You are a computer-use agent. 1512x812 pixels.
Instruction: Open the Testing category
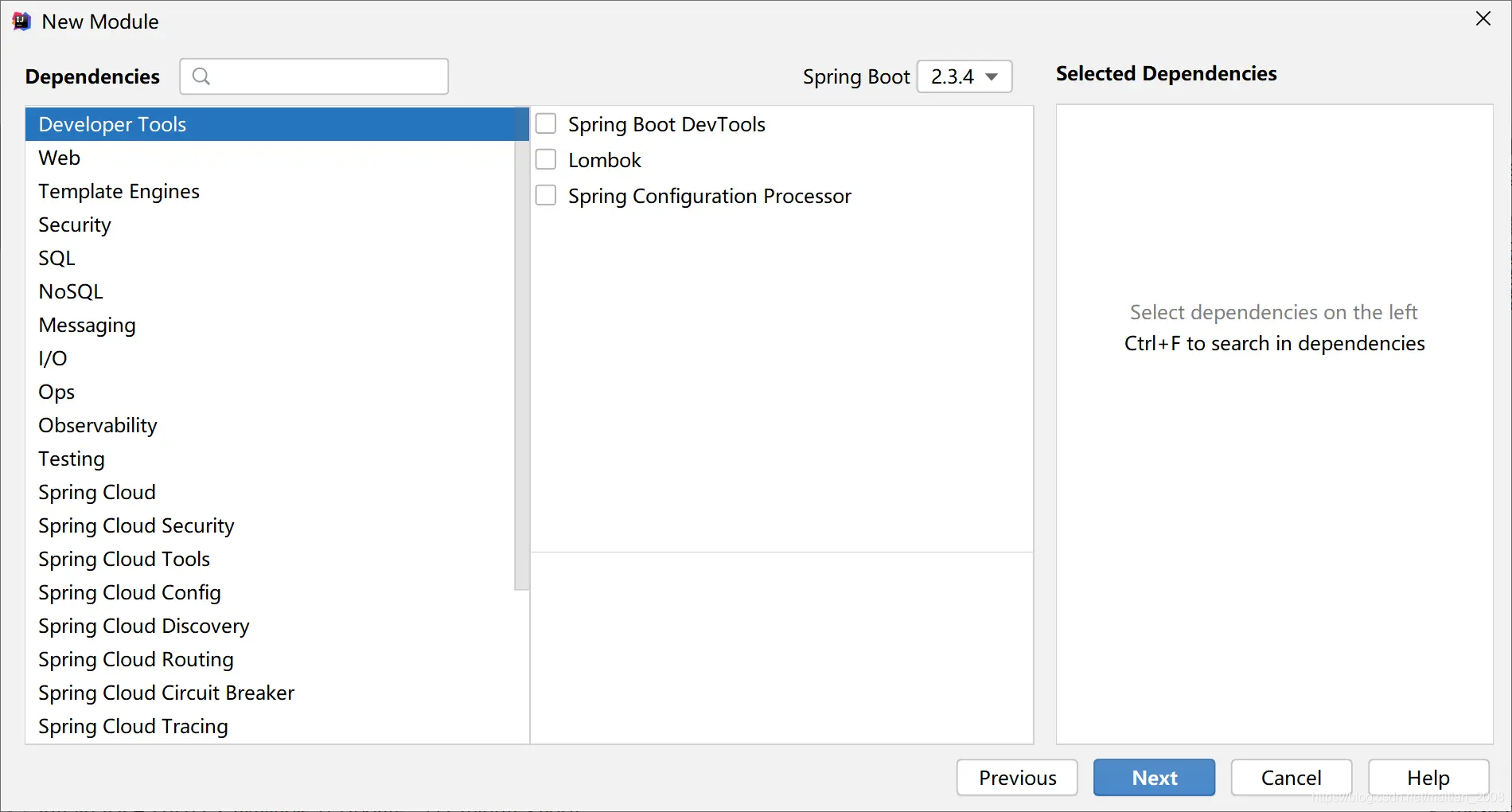(271, 459)
